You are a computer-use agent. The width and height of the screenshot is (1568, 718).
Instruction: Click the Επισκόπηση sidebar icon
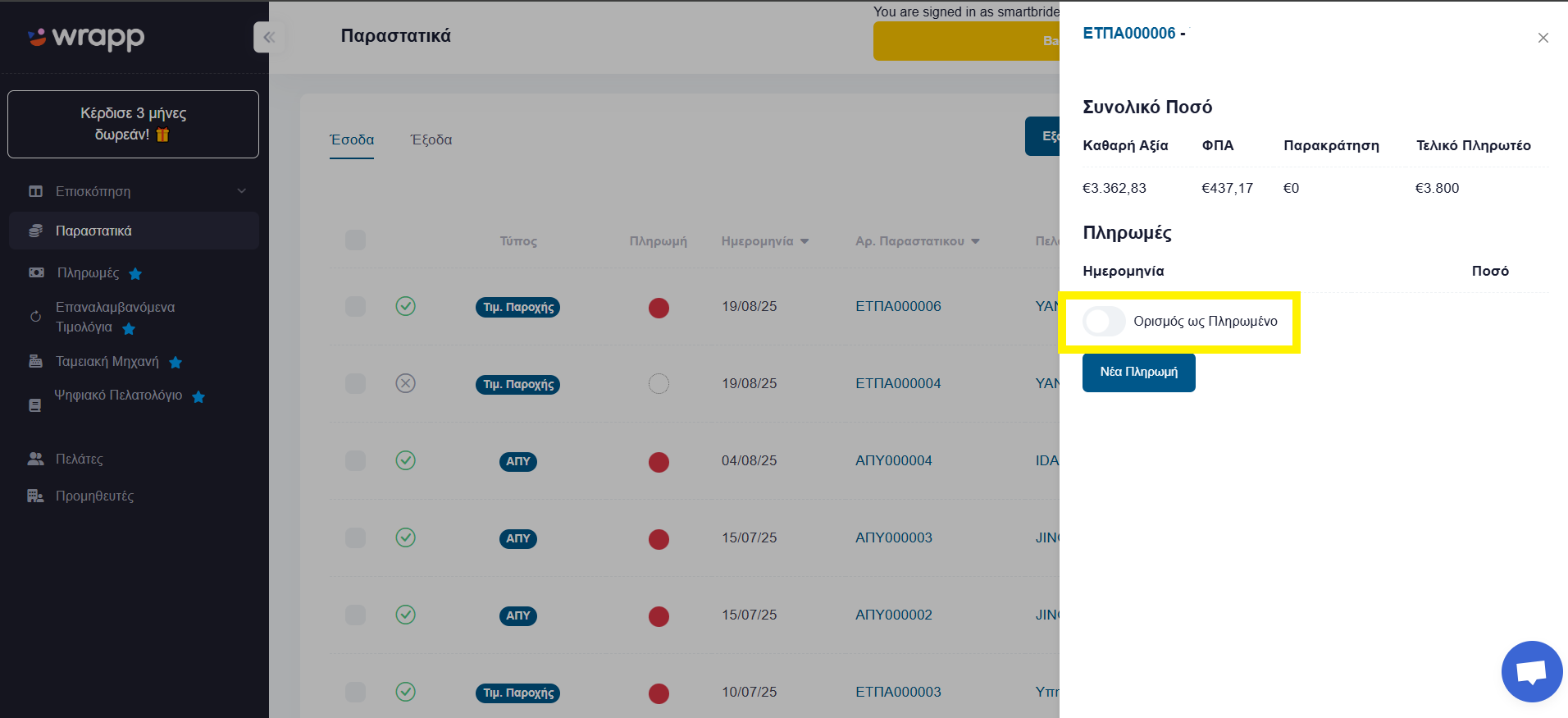(35, 191)
